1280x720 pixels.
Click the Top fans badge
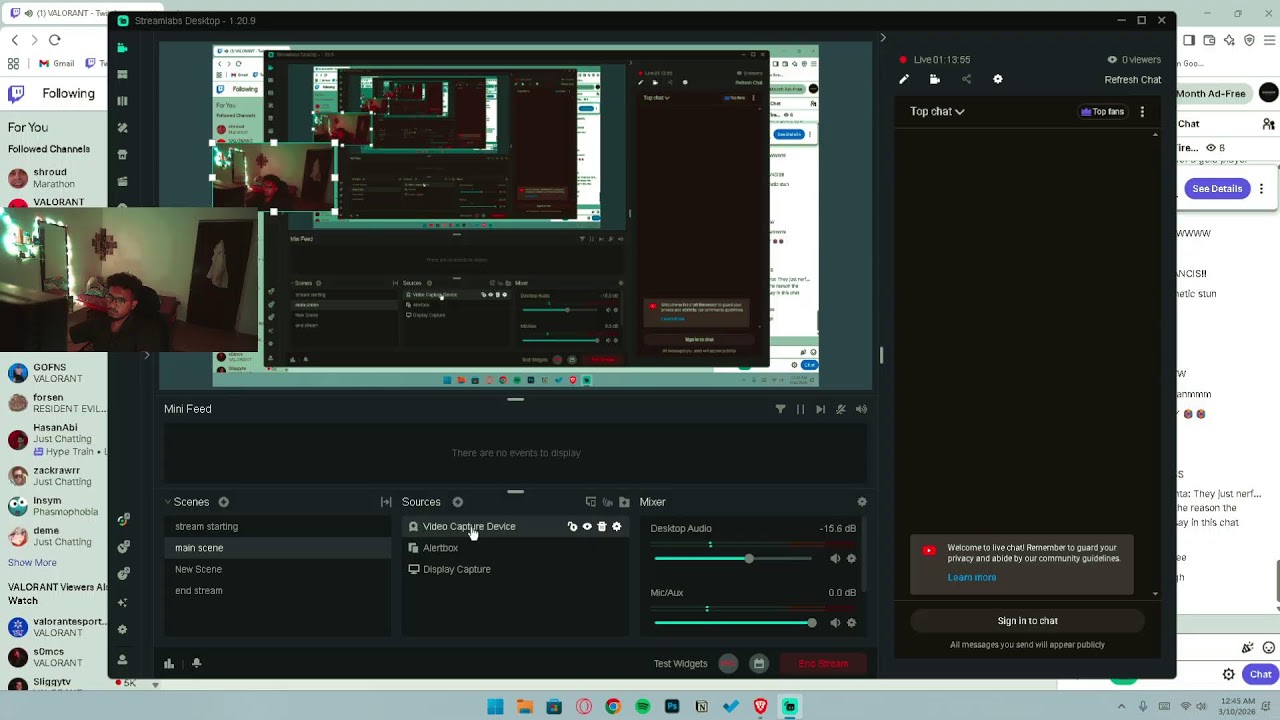point(1103,112)
